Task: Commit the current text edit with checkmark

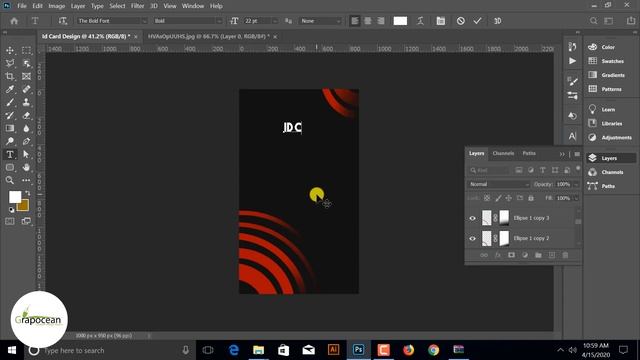Action: tap(477, 21)
